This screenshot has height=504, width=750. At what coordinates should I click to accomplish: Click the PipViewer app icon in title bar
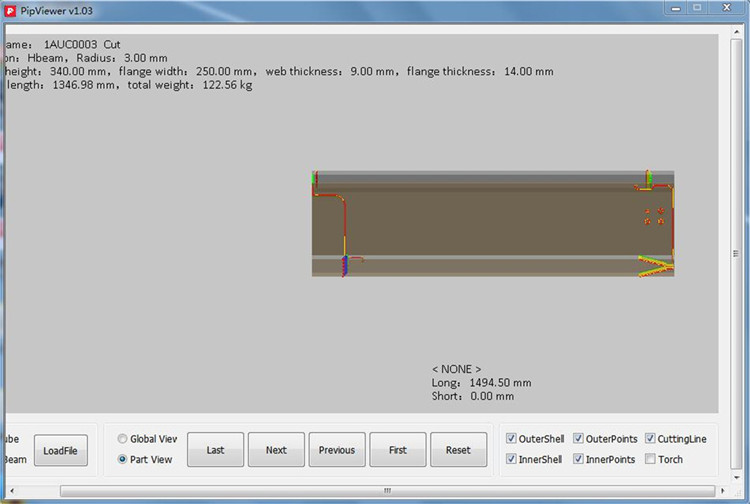pos(10,11)
